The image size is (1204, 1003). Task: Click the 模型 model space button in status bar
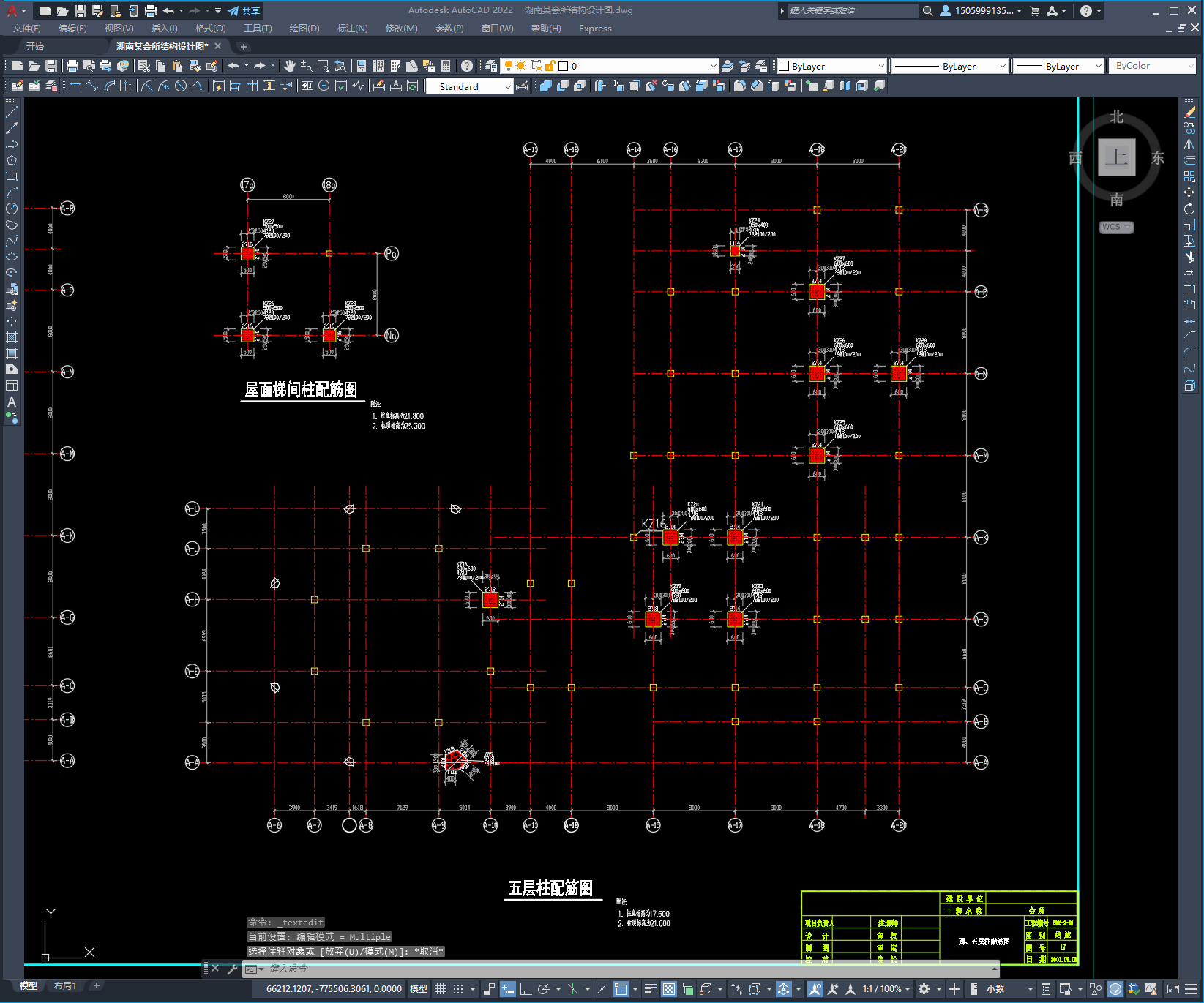(419, 989)
